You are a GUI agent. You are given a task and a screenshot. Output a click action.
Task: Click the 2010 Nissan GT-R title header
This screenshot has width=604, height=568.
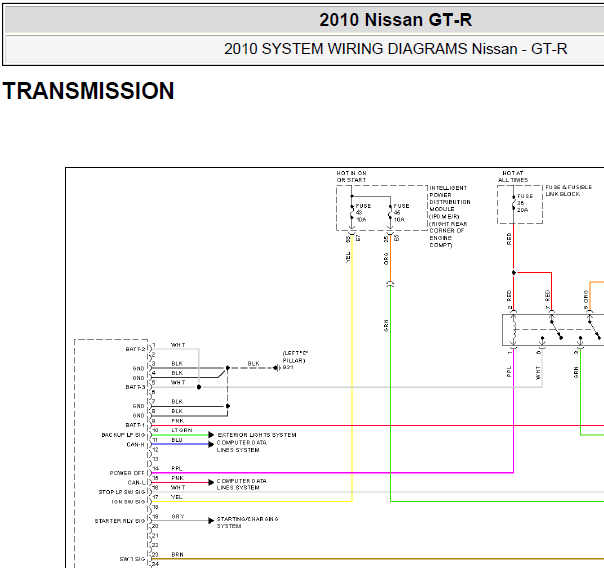coord(395,19)
